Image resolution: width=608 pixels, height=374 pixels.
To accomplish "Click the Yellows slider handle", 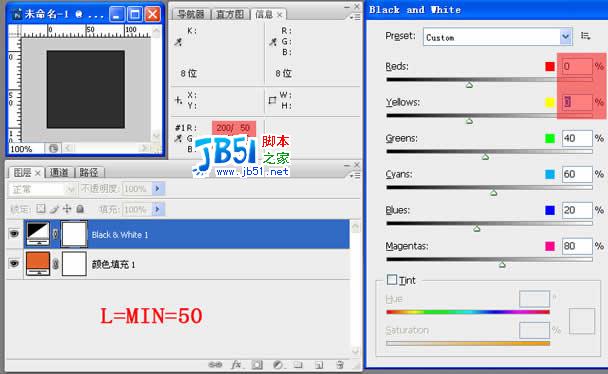I will coord(469,121).
